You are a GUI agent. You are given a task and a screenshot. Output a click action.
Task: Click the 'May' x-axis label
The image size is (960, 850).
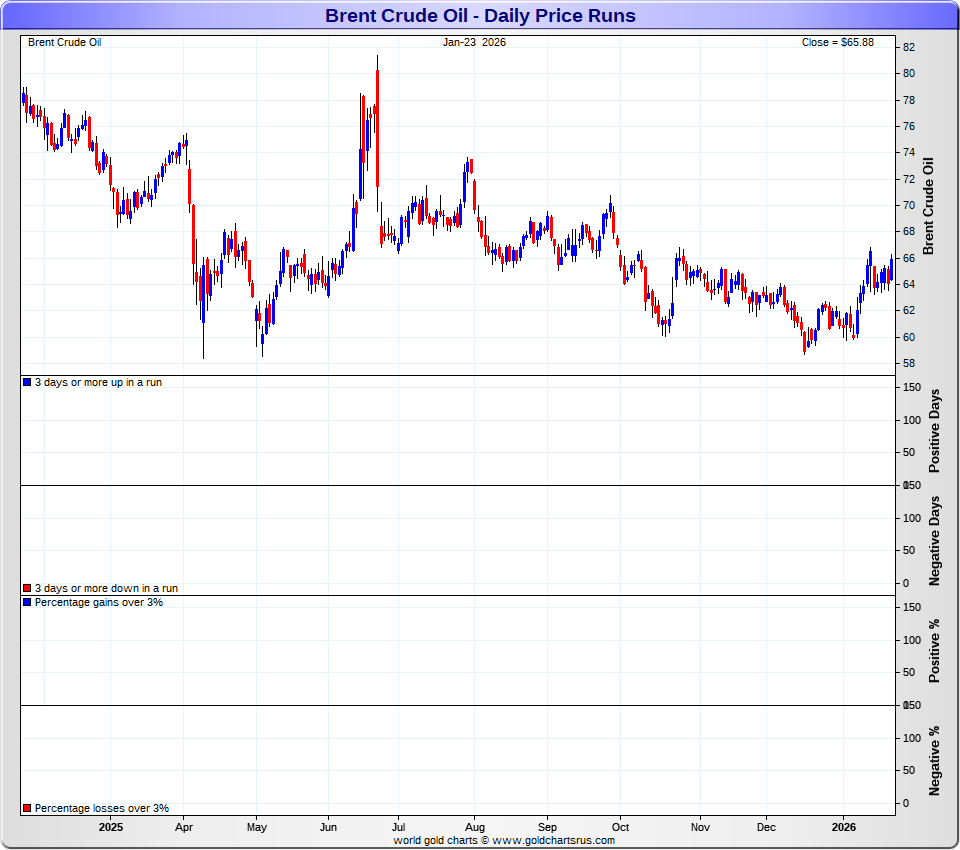[257, 827]
